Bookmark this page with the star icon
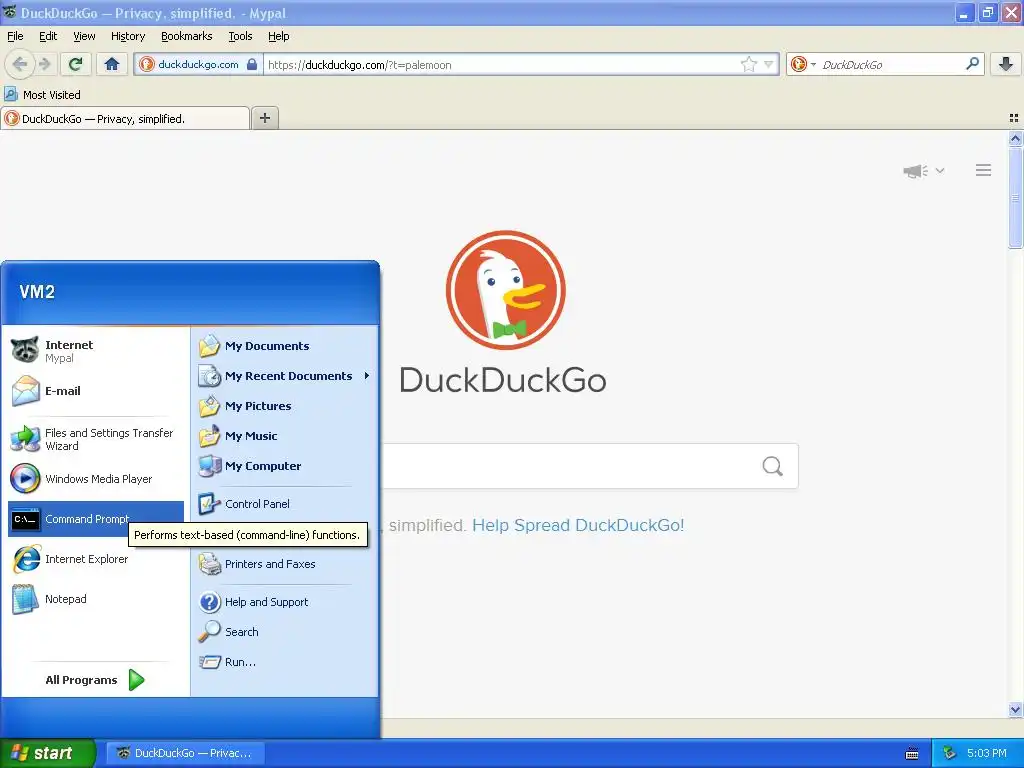This screenshot has width=1024, height=768. coord(748,64)
